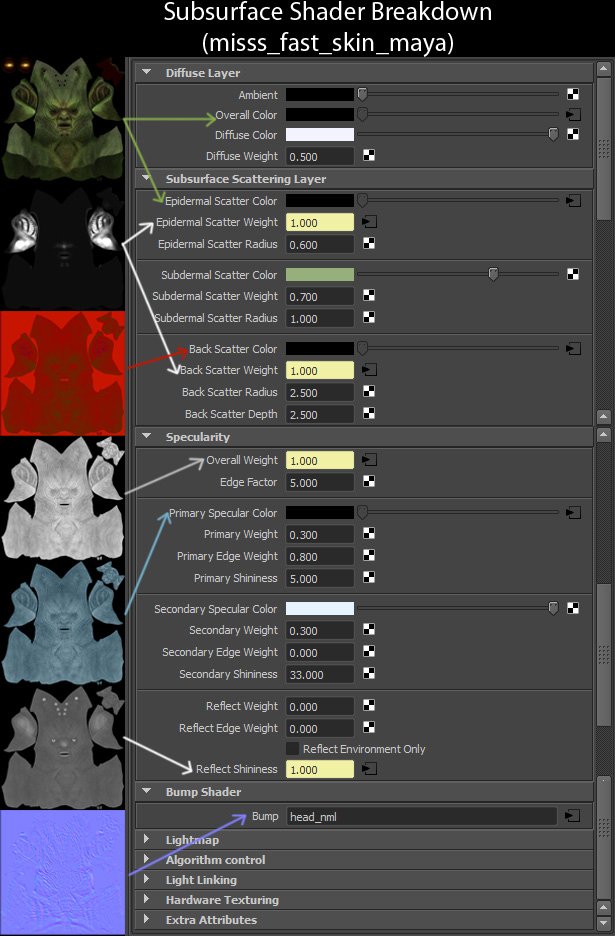This screenshot has width=615, height=936.
Task: Click the Subdermal Scatter Weight value field
Action: click(319, 296)
